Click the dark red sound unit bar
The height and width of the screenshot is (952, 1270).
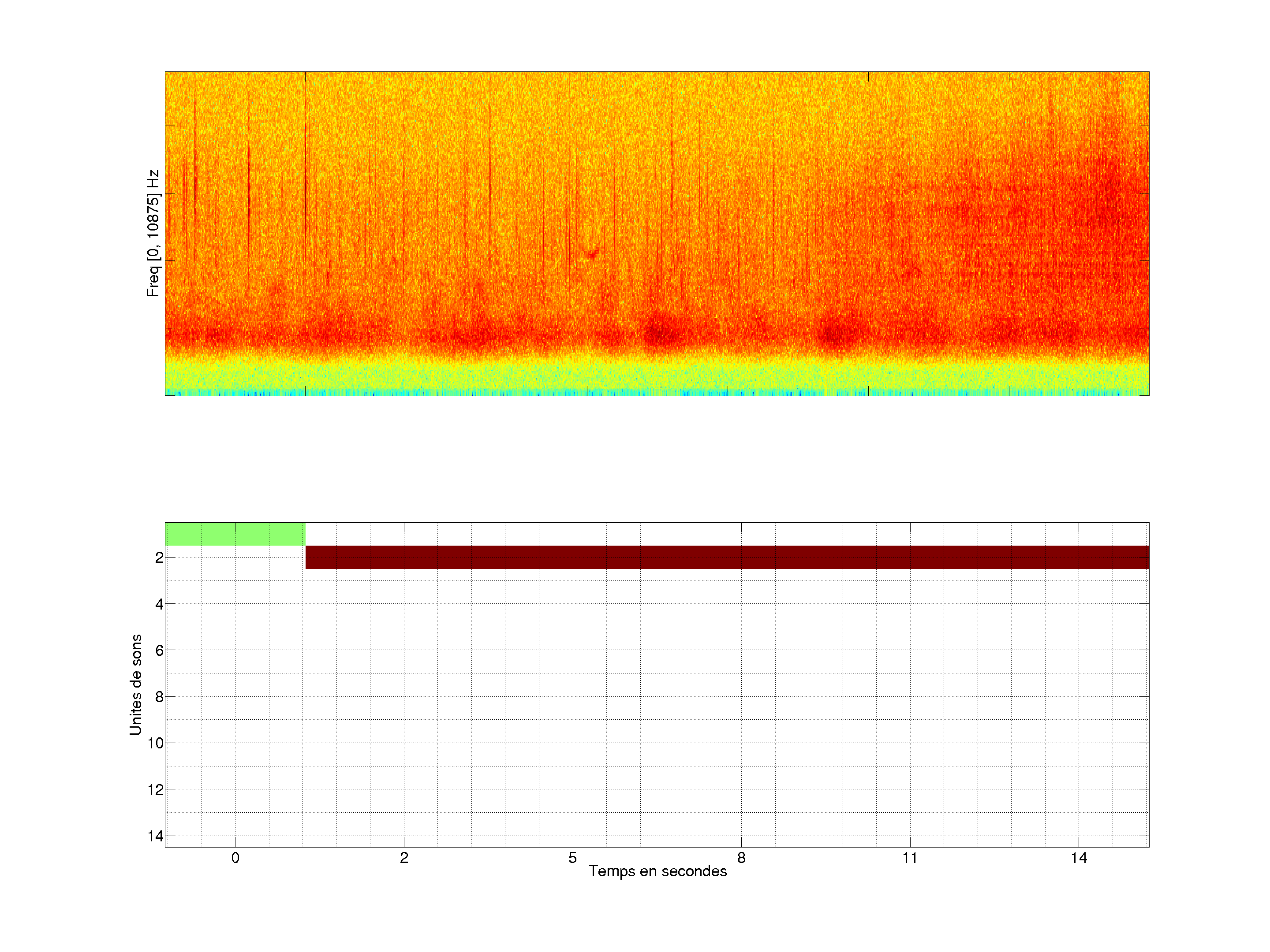click(727, 557)
